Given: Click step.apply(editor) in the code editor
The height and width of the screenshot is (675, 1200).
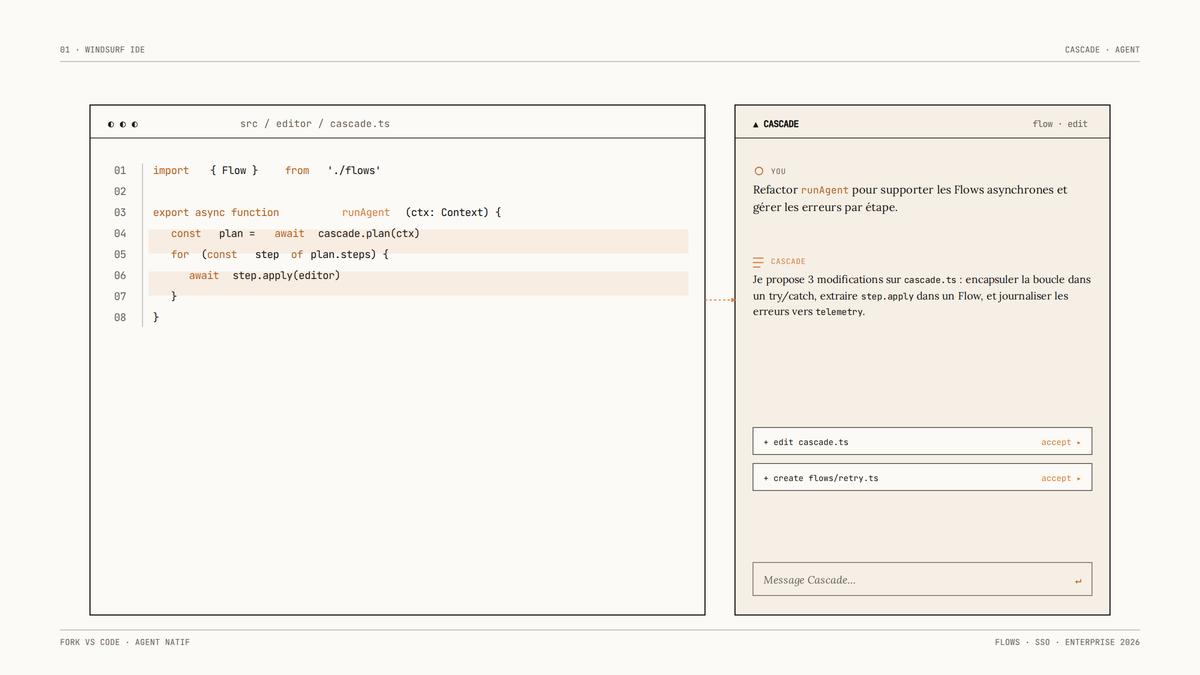Looking at the screenshot, I should click(287, 276).
